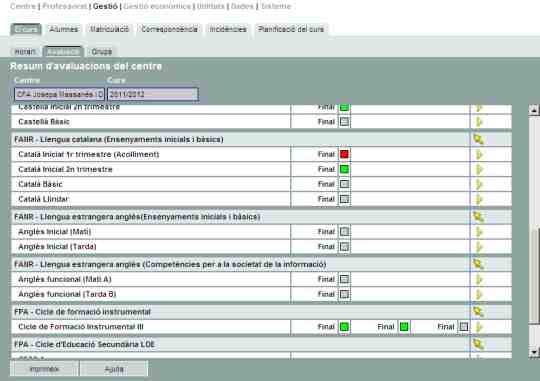540x381 pixels.
Task: Open the Centre dropdown field
Action: (x=60, y=94)
